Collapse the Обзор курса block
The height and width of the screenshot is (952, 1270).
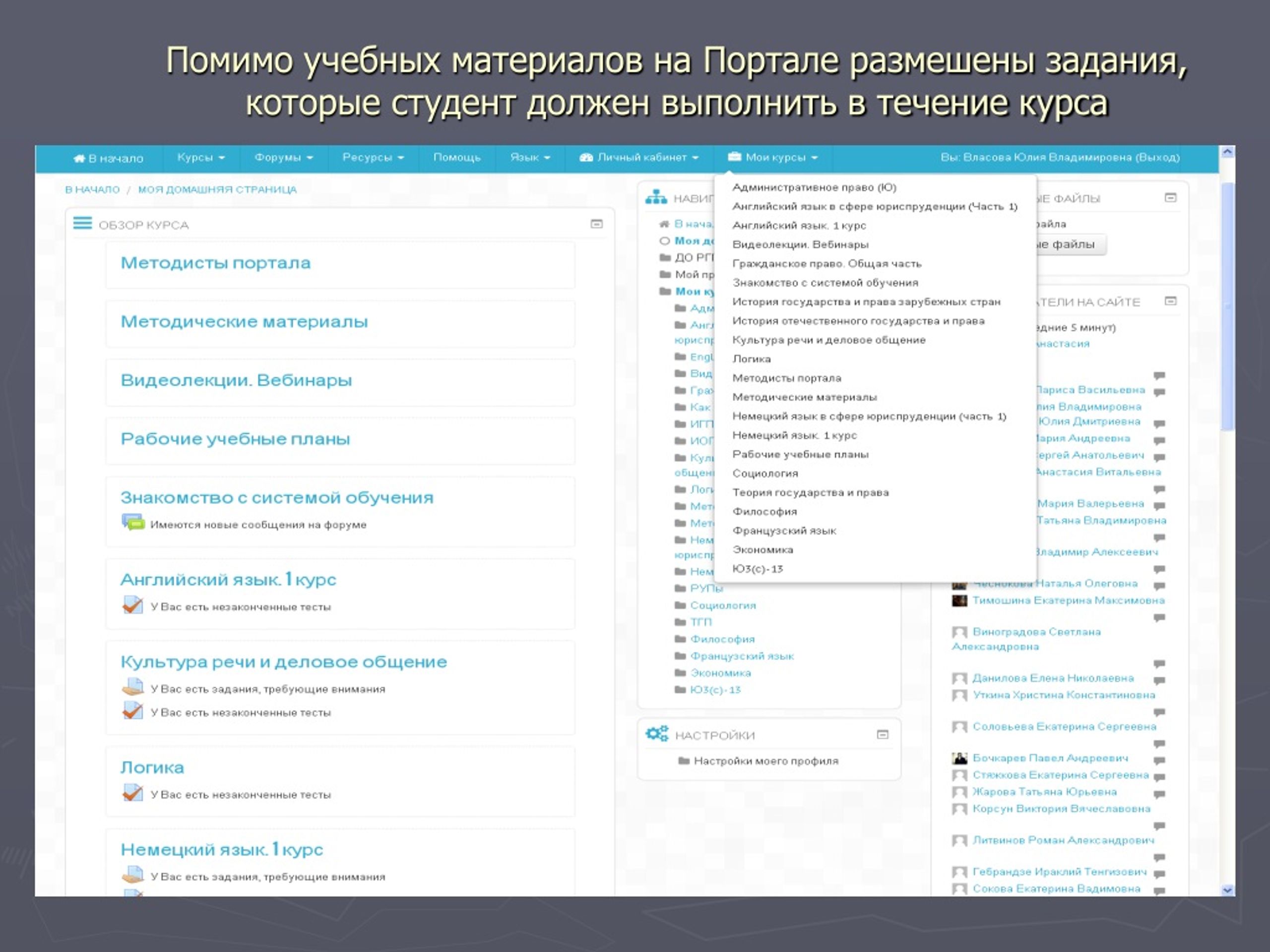click(x=596, y=224)
